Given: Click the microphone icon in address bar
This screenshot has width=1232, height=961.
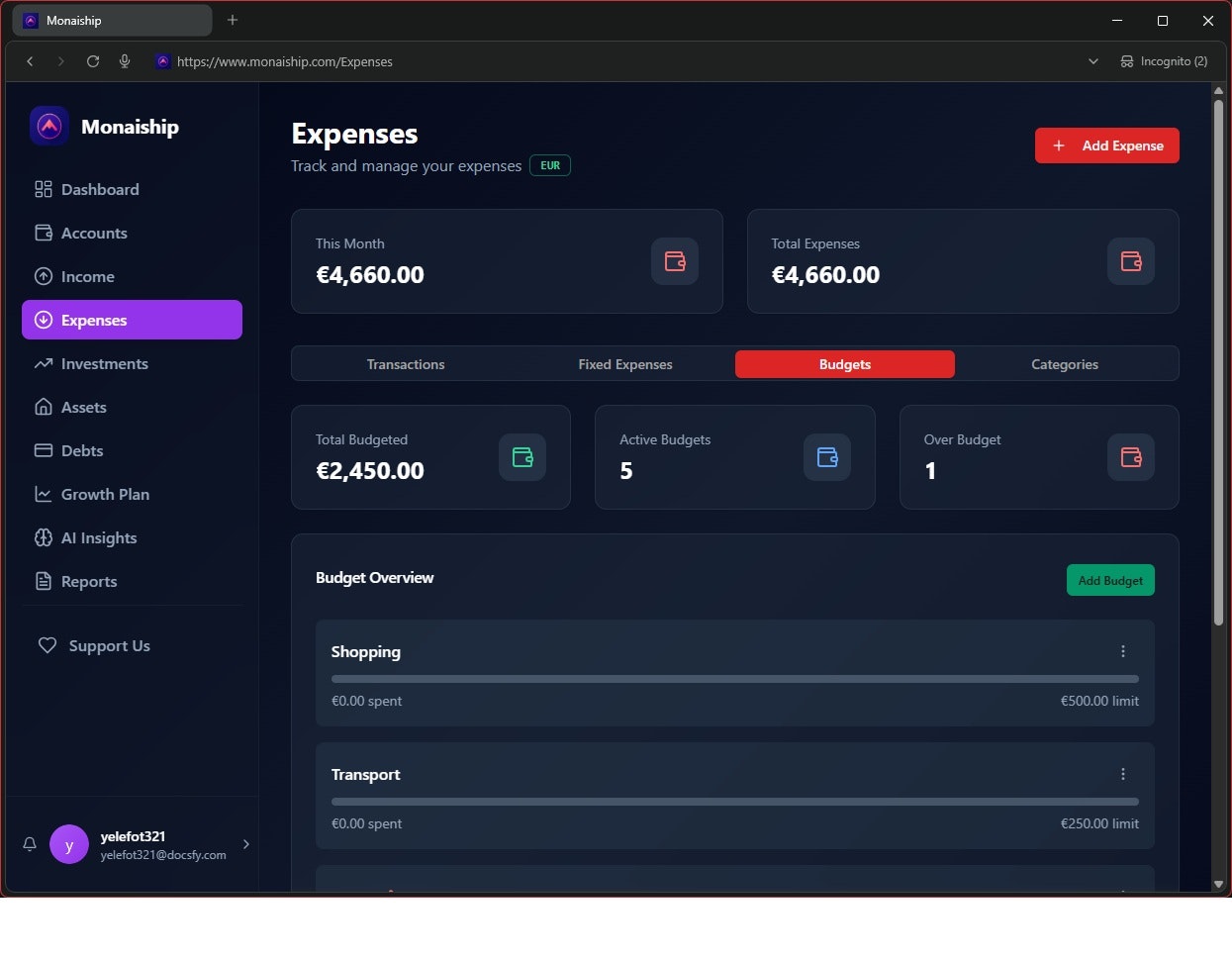Looking at the screenshot, I should (x=125, y=61).
